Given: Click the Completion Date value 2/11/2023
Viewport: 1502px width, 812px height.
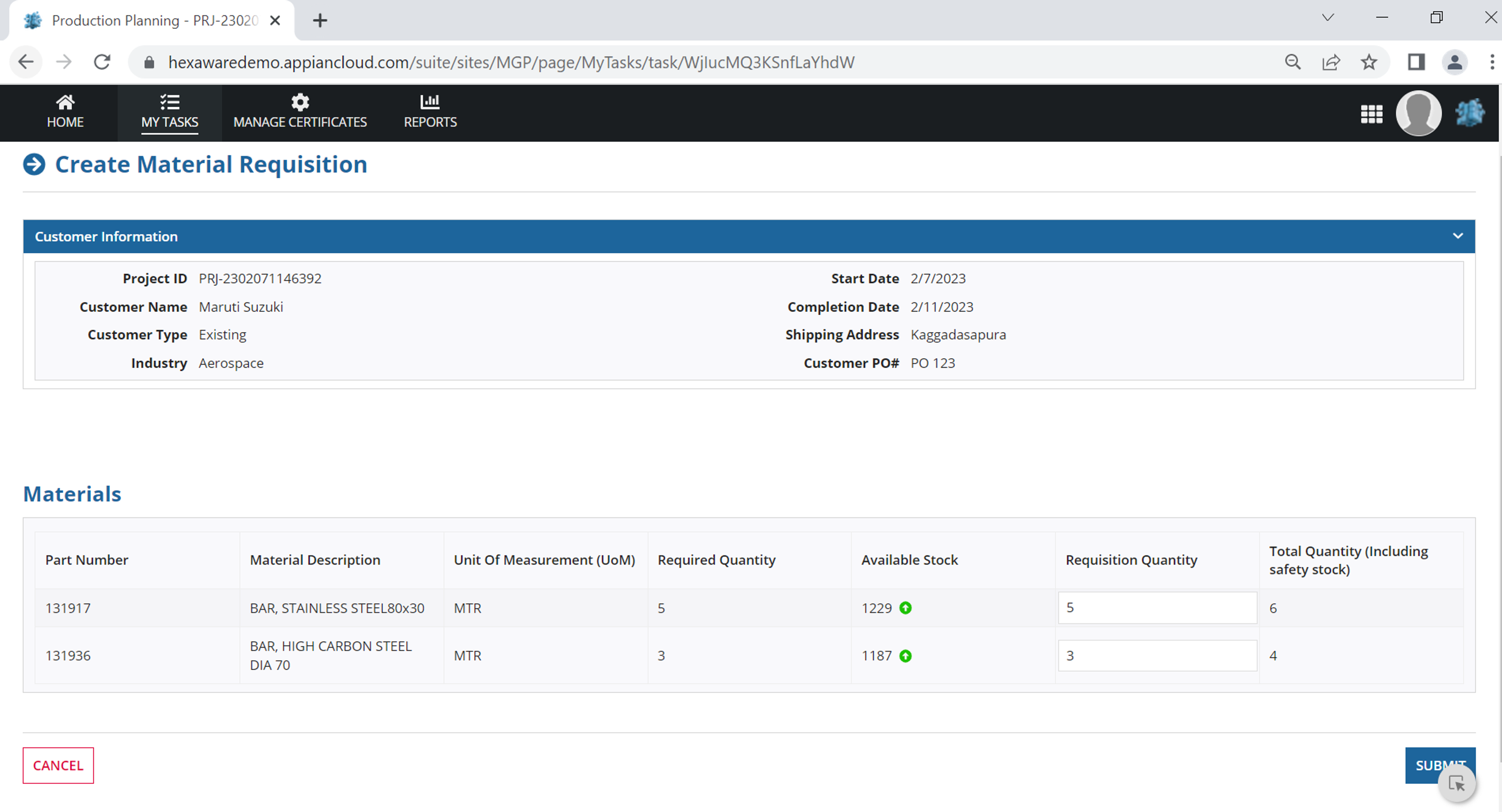Looking at the screenshot, I should [x=941, y=307].
